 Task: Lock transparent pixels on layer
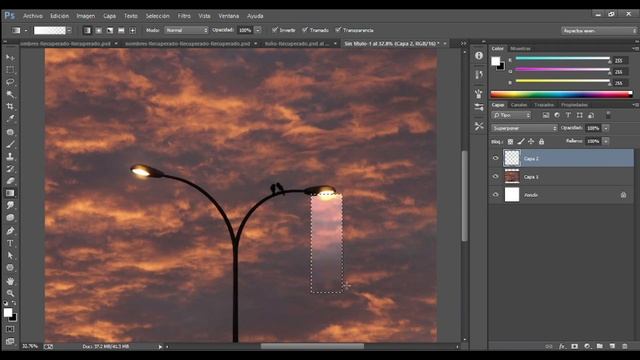[x=510, y=142]
